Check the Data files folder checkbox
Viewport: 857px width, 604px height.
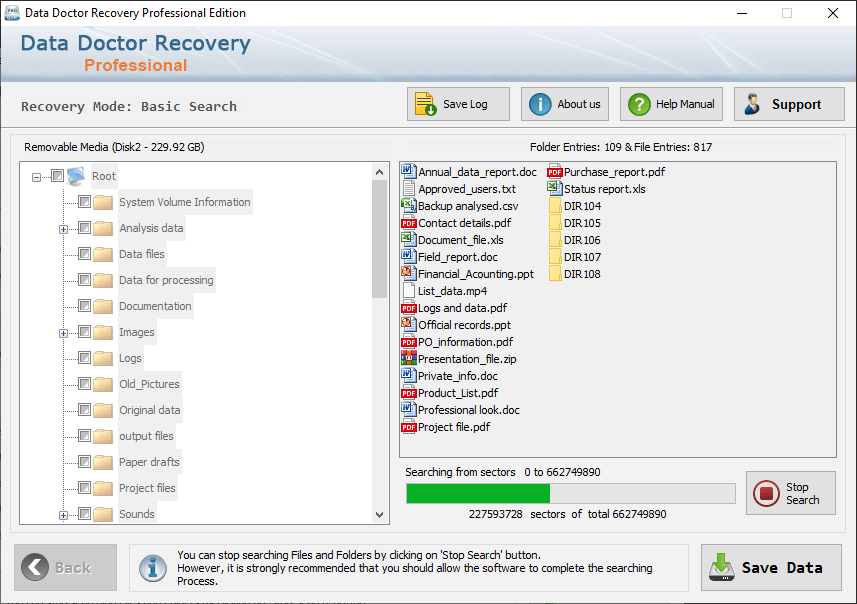[84, 254]
